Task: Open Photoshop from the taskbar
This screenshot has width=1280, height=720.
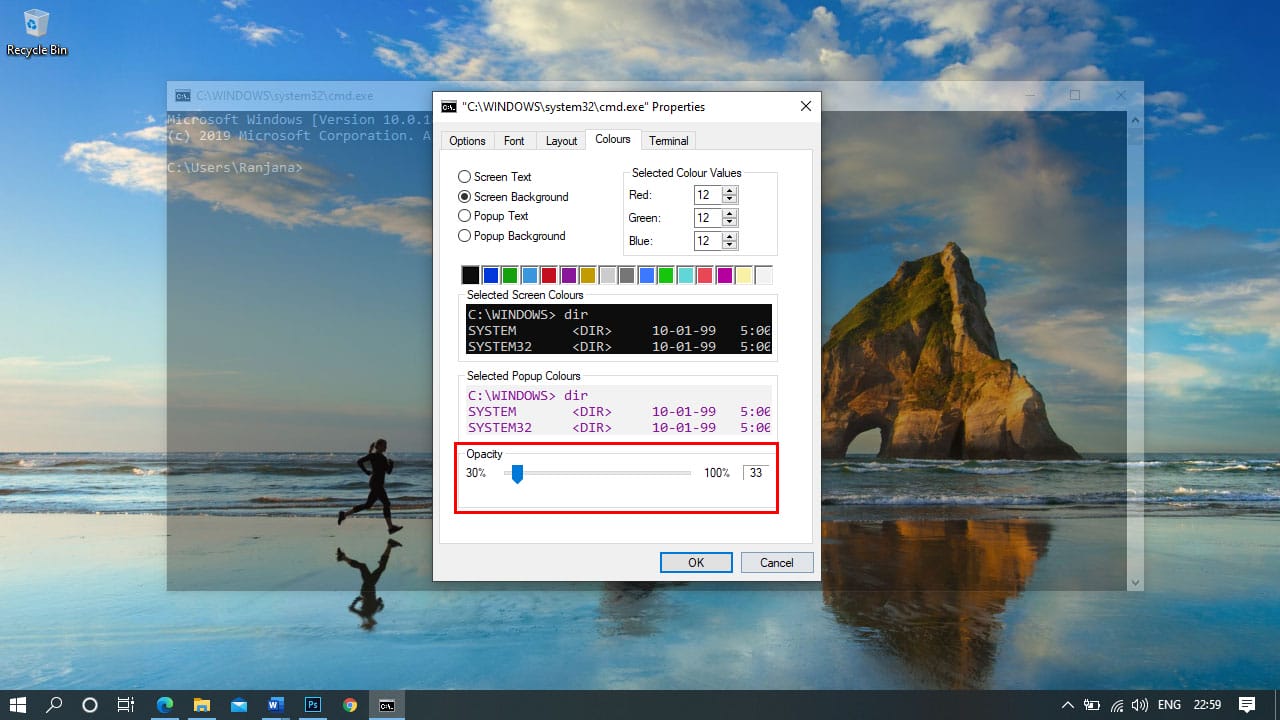Action: 312,705
